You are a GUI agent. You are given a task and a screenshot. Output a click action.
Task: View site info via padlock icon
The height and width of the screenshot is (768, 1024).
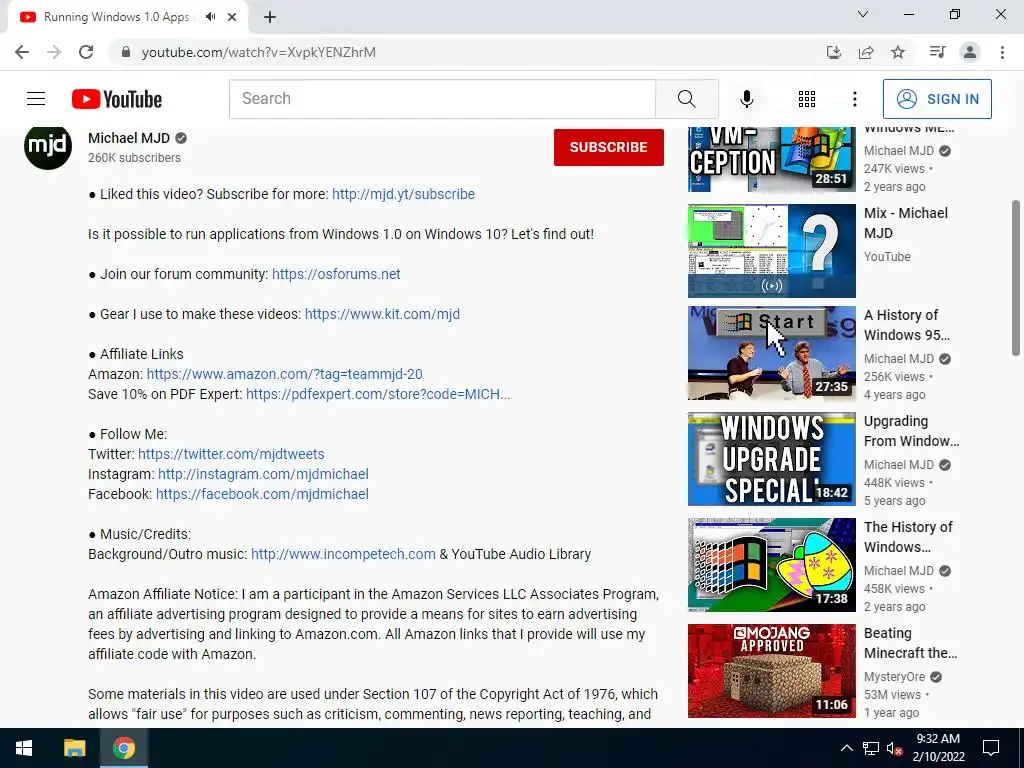point(126,52)
